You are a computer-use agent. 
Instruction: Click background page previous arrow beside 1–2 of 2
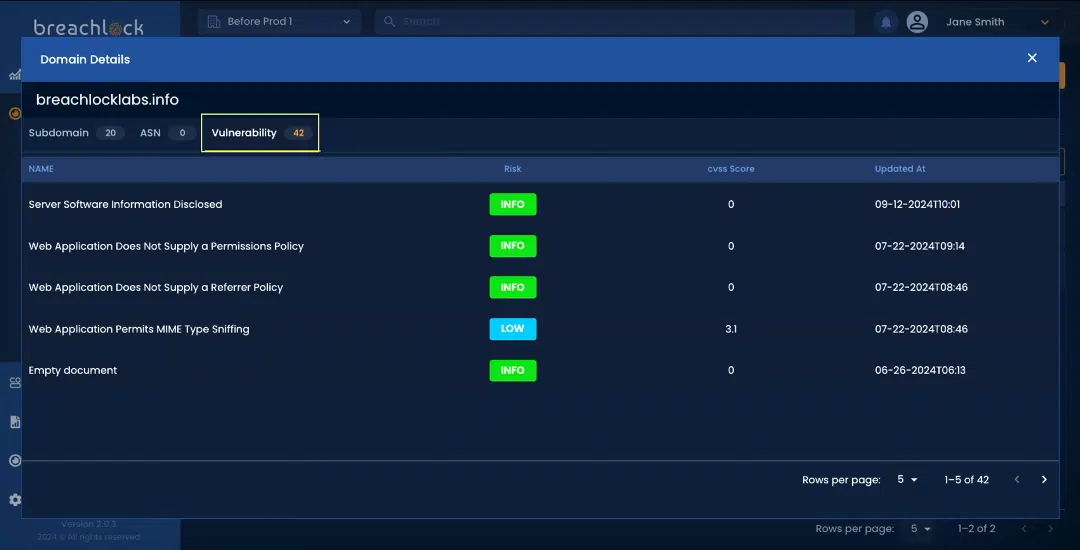click(x=1024, y=529)
